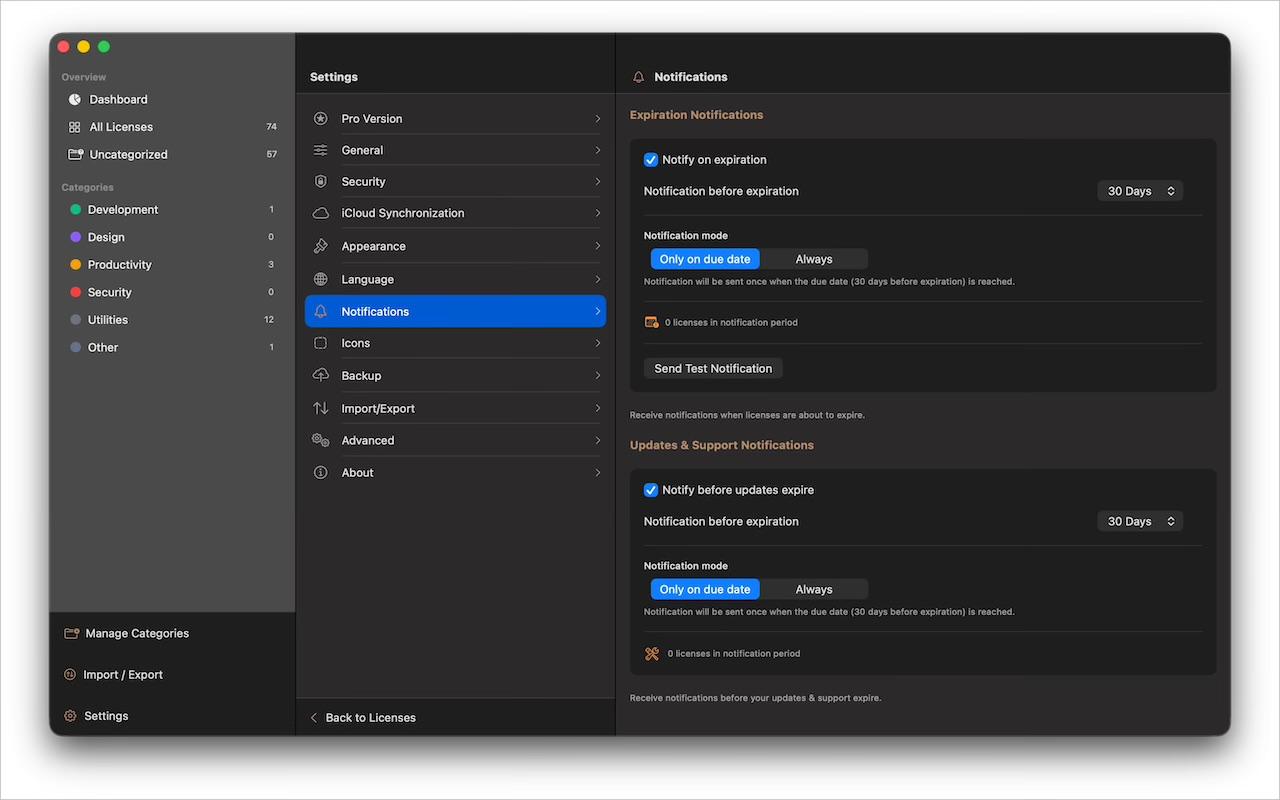Open the Icons settings section
1280x800 pixels.
coord(455,343)
